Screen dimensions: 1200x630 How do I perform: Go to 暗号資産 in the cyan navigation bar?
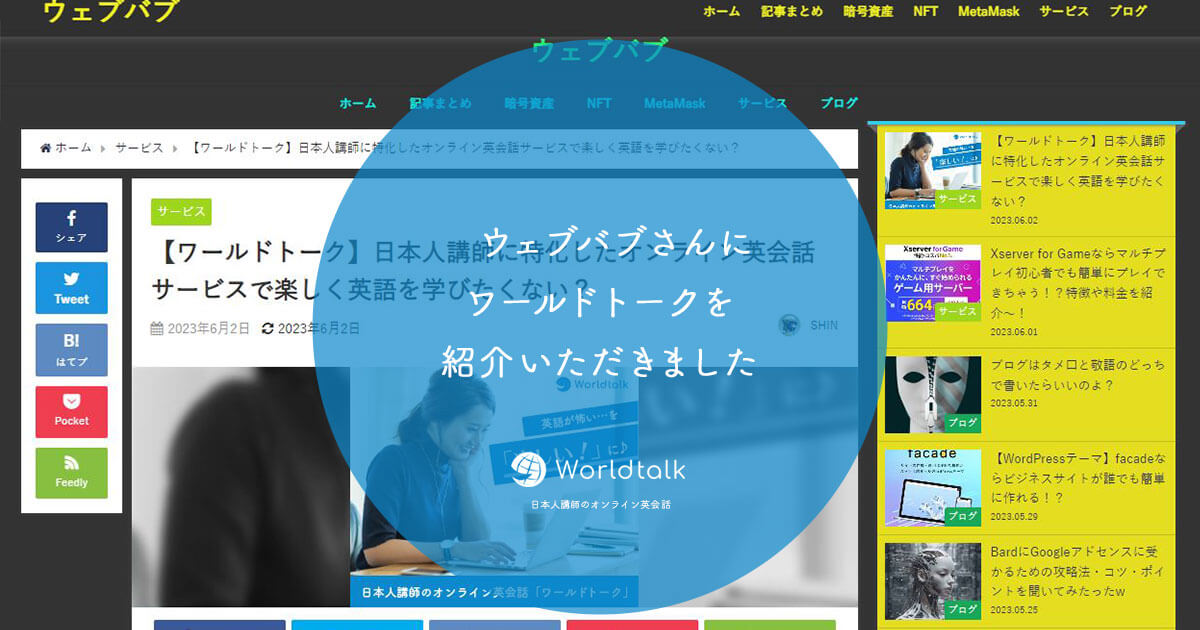pyautogui.click(x=529, y=103)
